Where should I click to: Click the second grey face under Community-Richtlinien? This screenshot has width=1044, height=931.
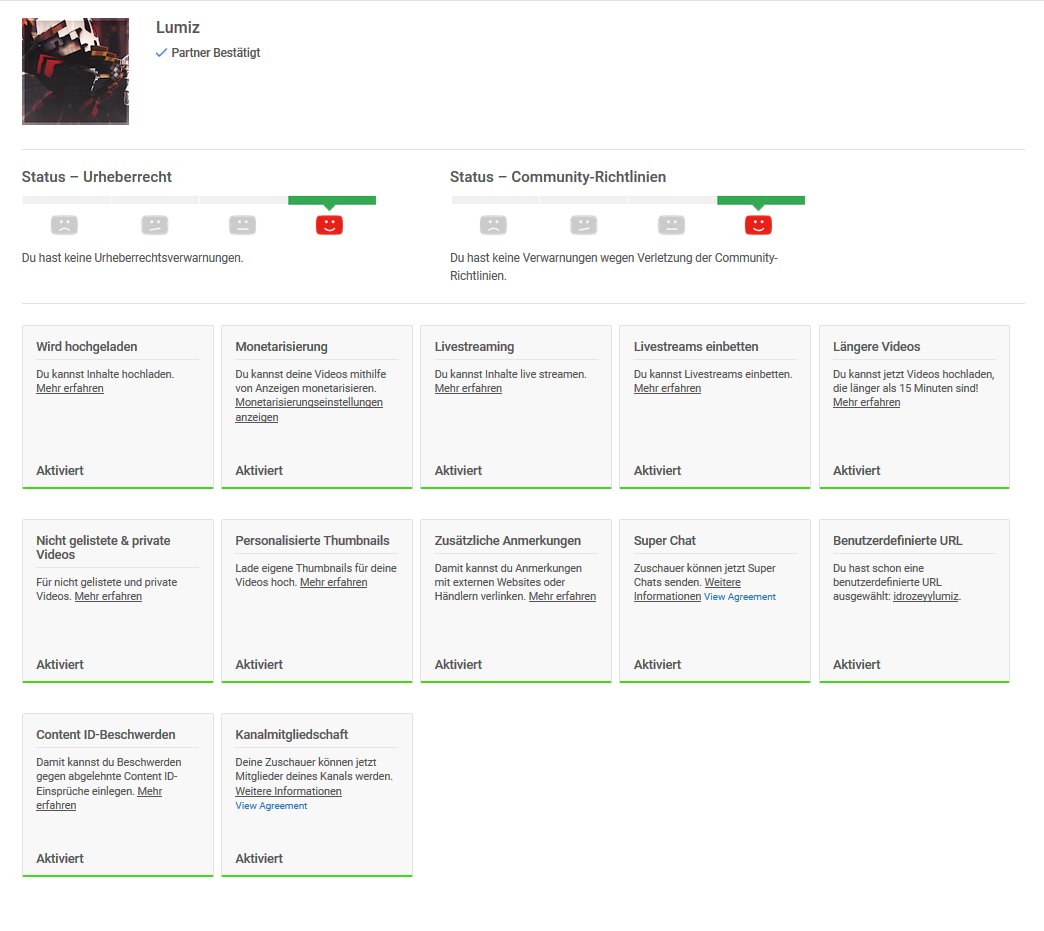583,225
